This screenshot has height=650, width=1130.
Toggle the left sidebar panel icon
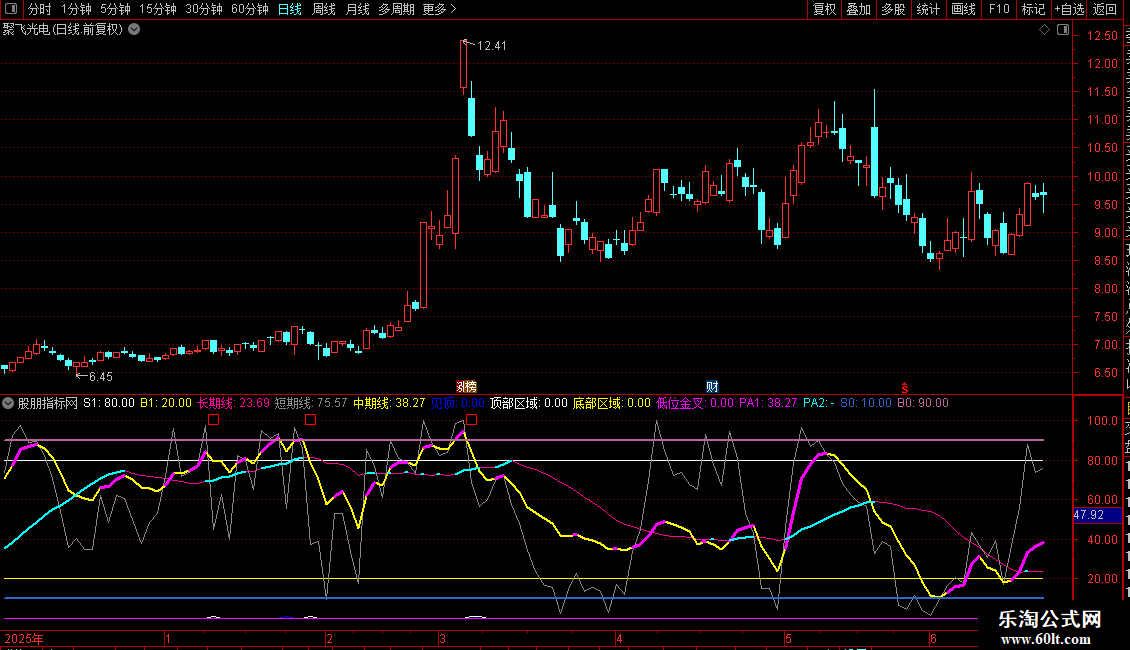pos(11,9)
